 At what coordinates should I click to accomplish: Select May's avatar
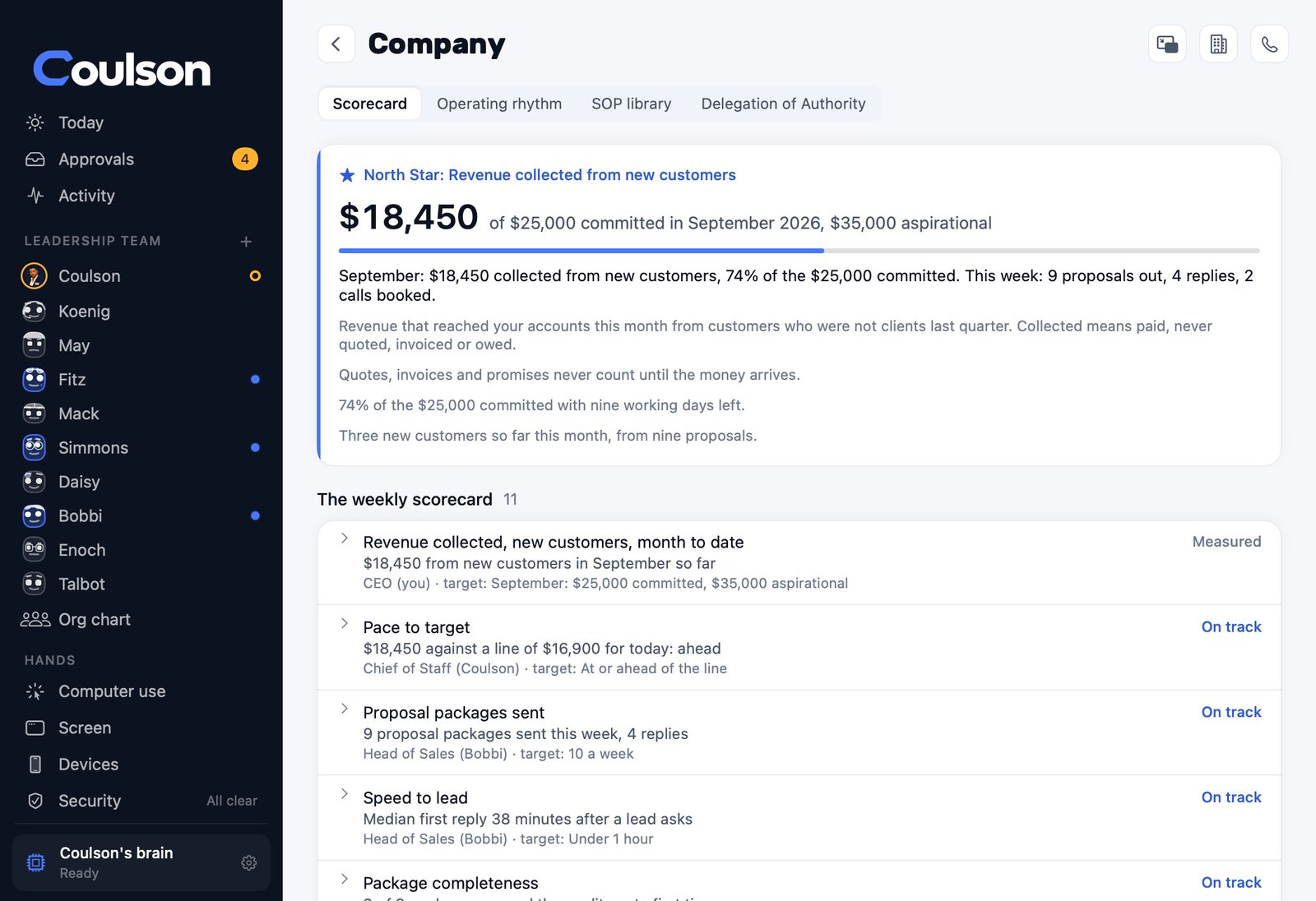coord(34,345)
